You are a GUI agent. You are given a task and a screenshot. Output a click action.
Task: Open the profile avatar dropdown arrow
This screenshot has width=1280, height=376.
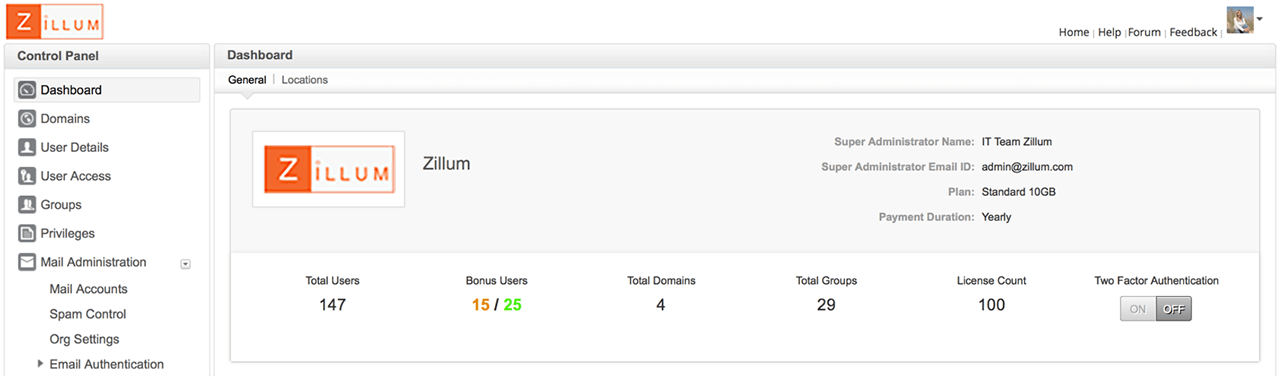coord(1260,19)
